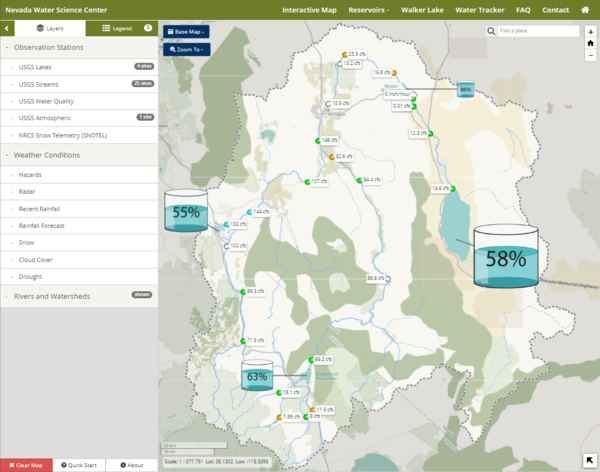The image size is (600, 472).
Task: Toggle the USGS Streams layer
Action: click(79, 84)
